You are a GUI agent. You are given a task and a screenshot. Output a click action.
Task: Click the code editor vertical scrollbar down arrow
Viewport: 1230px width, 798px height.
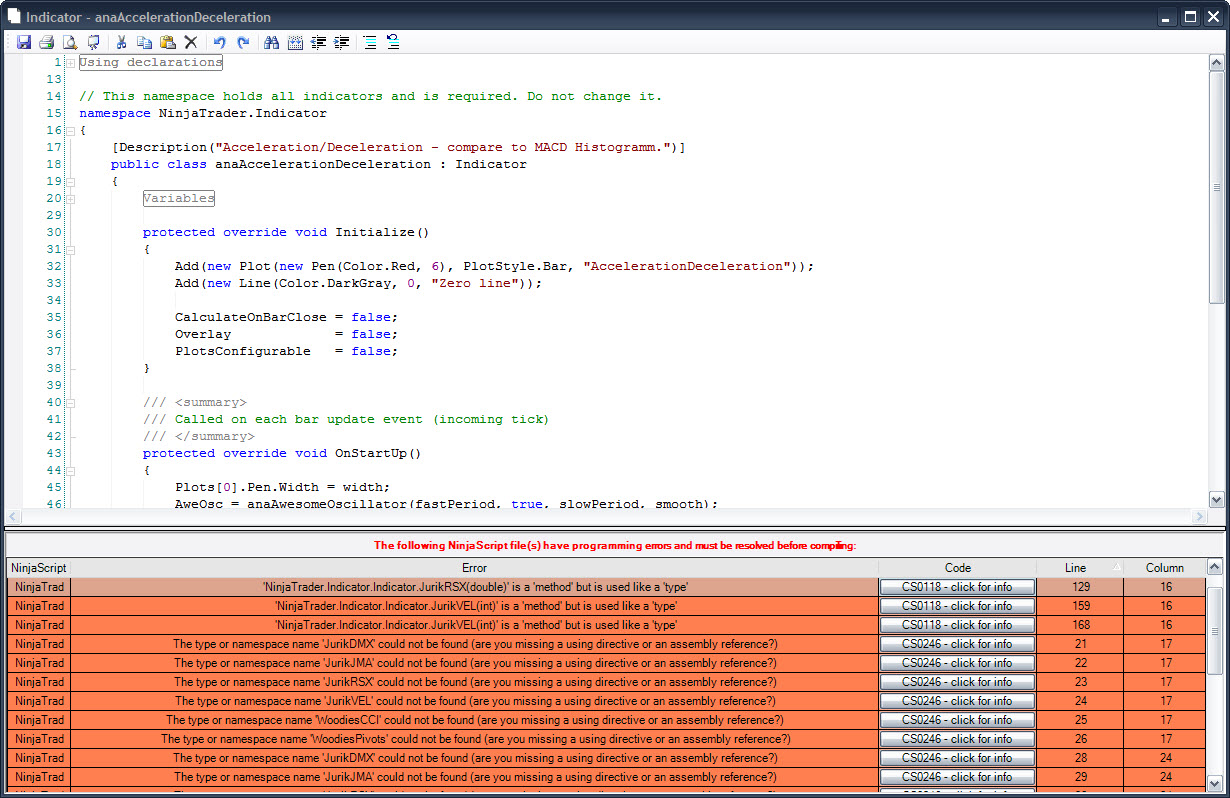click(x=1216, y=499)
